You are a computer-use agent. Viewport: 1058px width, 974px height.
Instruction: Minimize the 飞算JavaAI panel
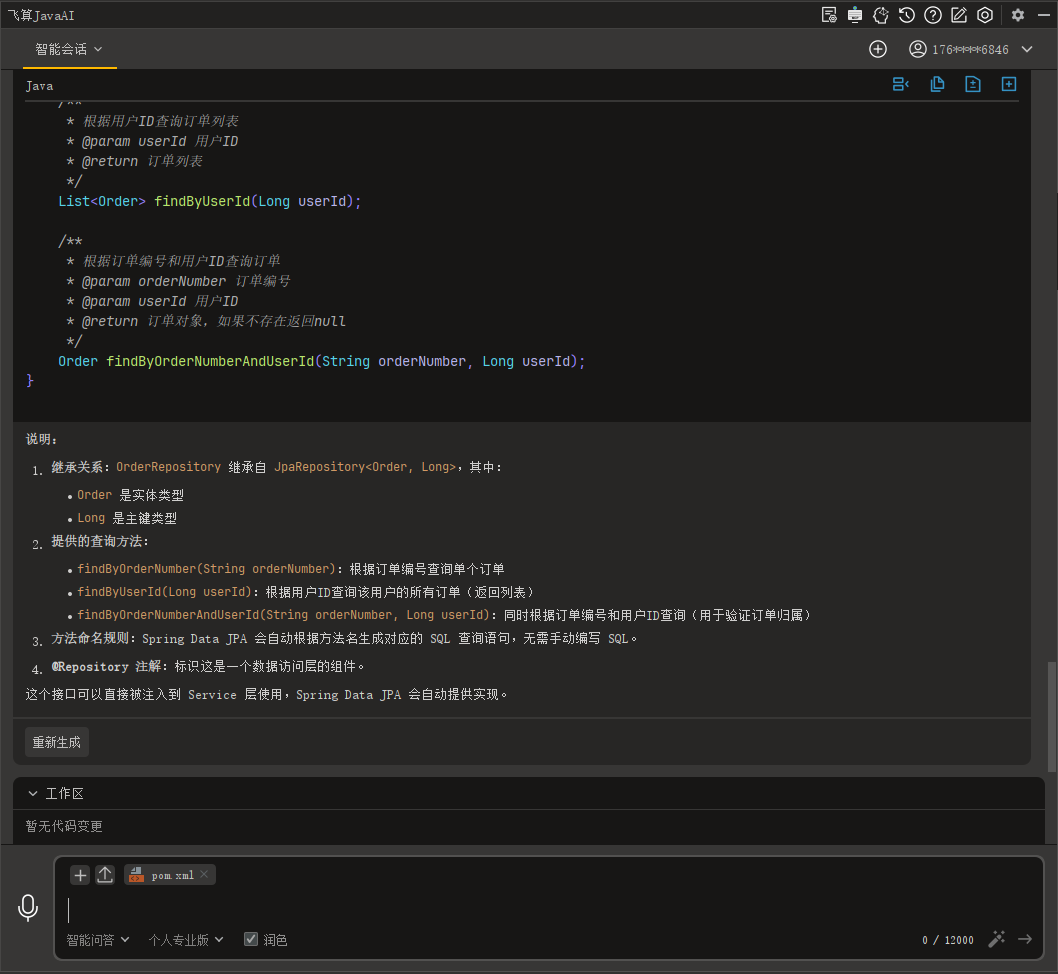[1044, 15]
